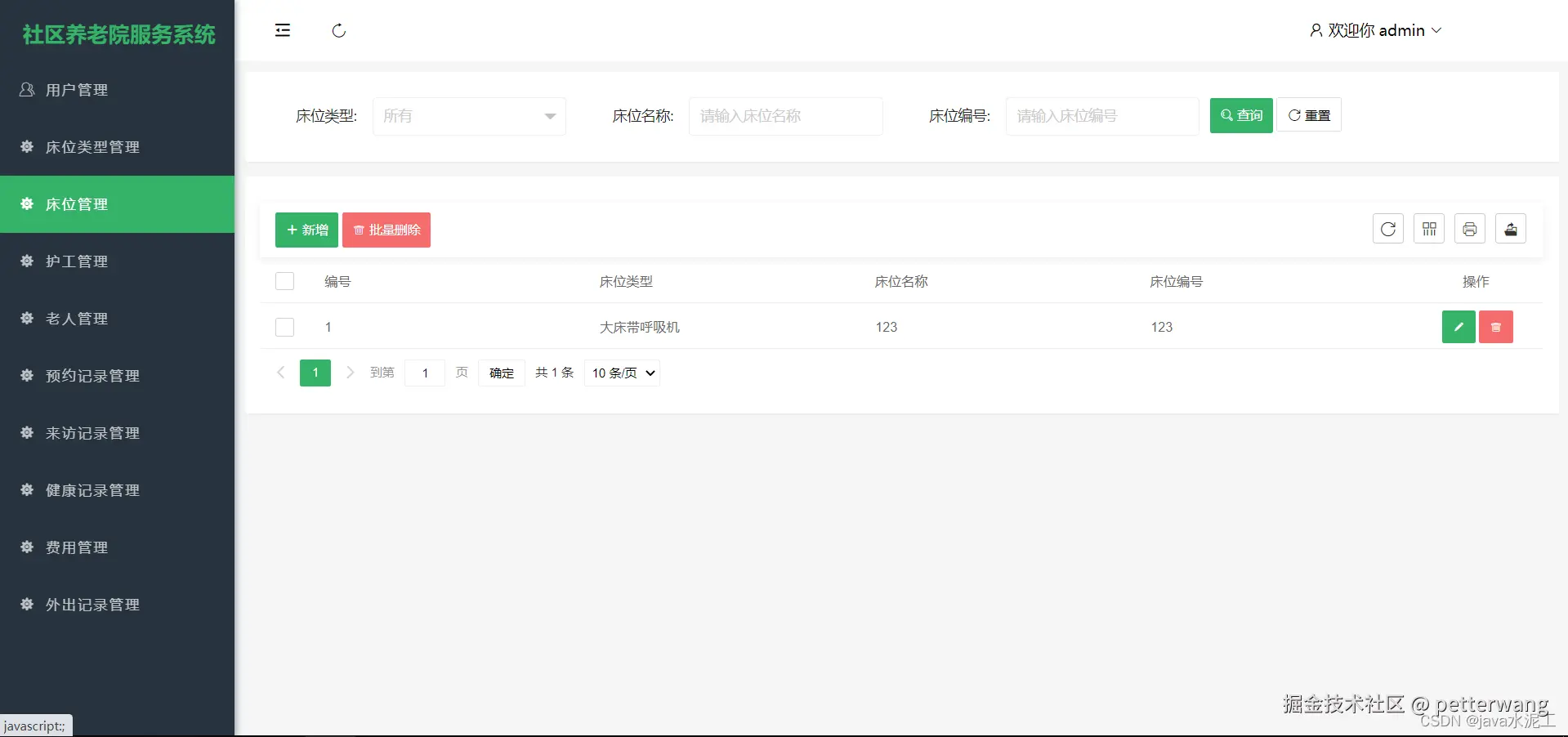This screenshot has width=1568, height=737.
Task: Open 用户管理 in the sidebar
Action: click(x=76, y=90)
